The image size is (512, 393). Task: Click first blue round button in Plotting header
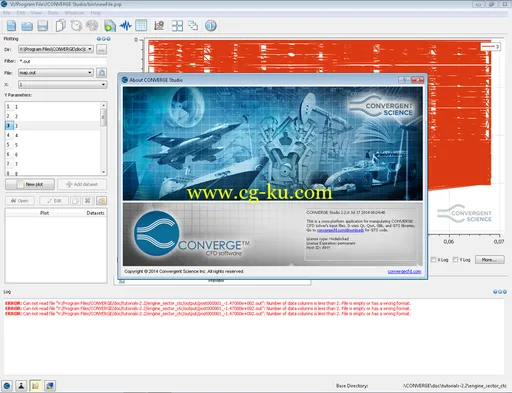99,39
